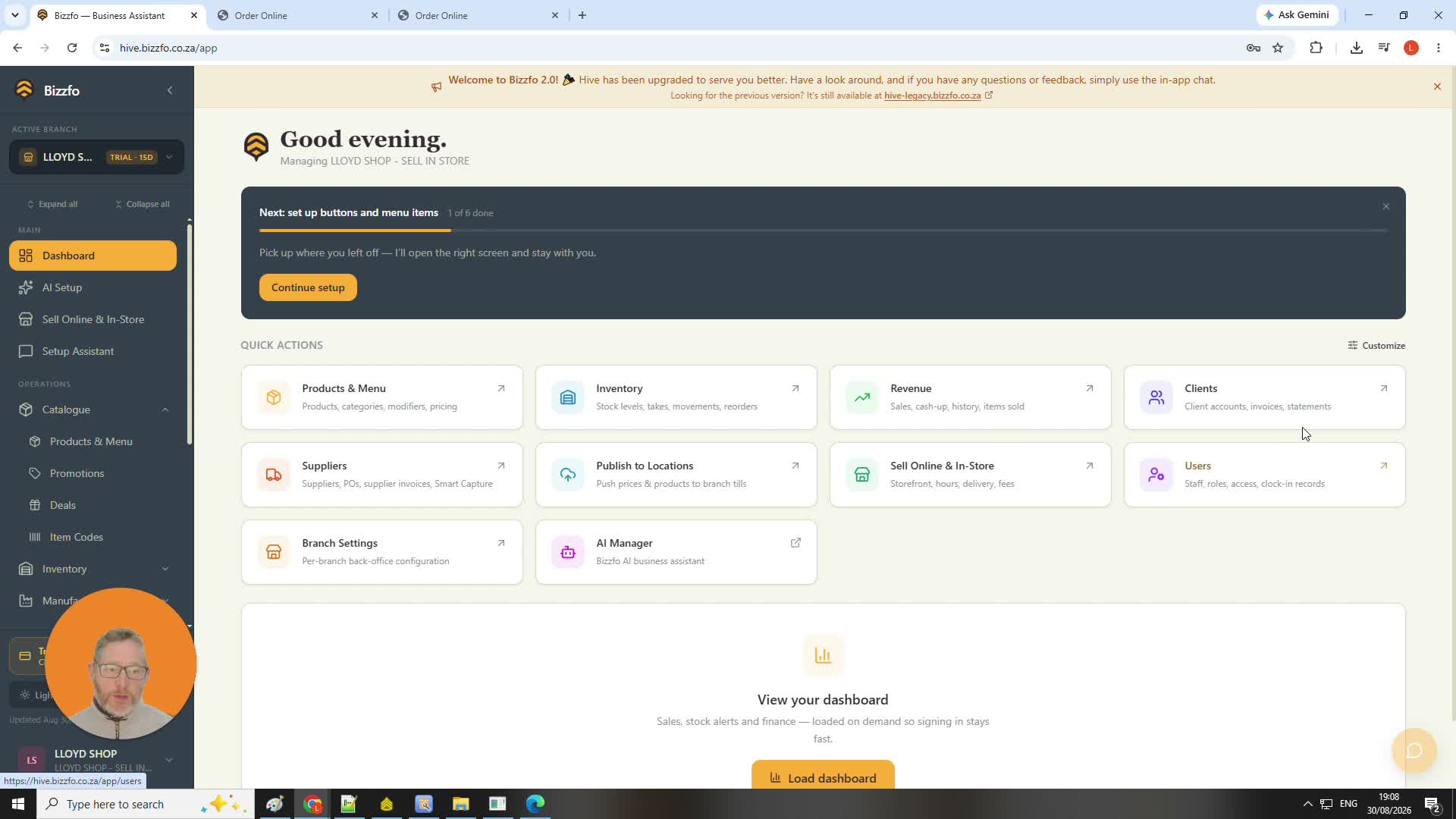Image resolution: width=1456 pixels, height=819 pixels.
Task: Open the Products & Menu quick action icon
Action: pos(274,397)
